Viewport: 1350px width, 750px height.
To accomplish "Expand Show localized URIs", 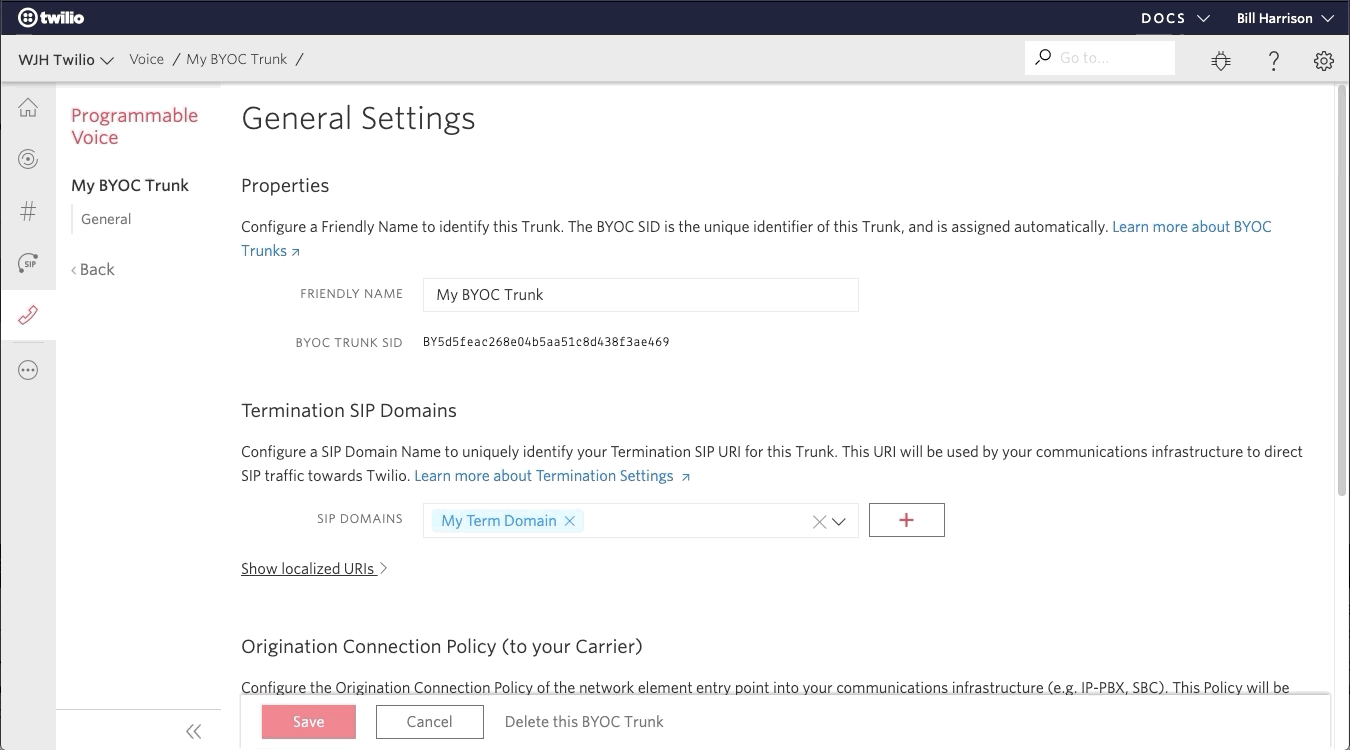I will click(314, 568).
